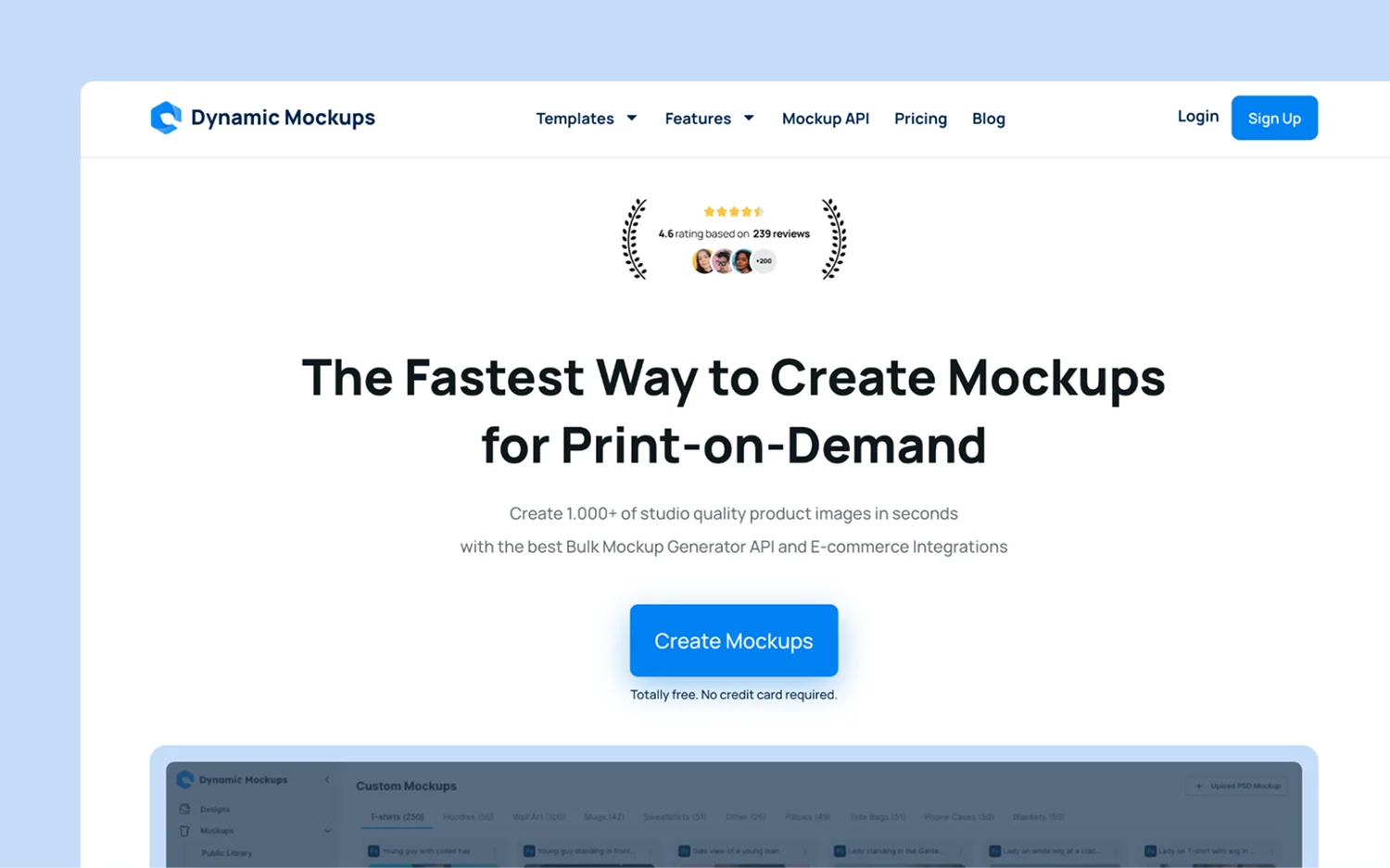
Task: Click the 239 reviews text
Action: (781, 233)
